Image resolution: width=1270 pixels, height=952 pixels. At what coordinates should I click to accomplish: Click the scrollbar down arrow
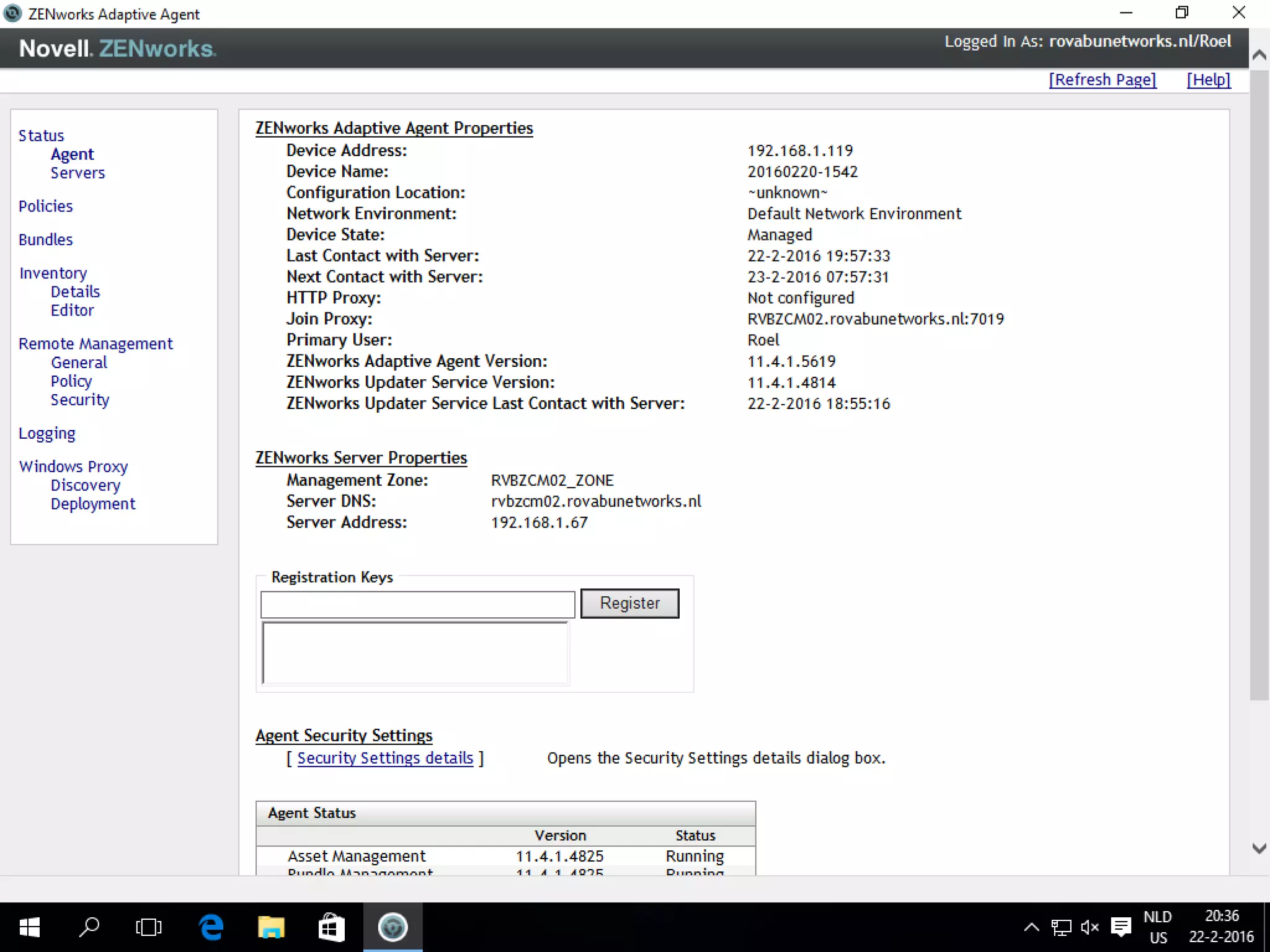click(x=1259, y=848)
